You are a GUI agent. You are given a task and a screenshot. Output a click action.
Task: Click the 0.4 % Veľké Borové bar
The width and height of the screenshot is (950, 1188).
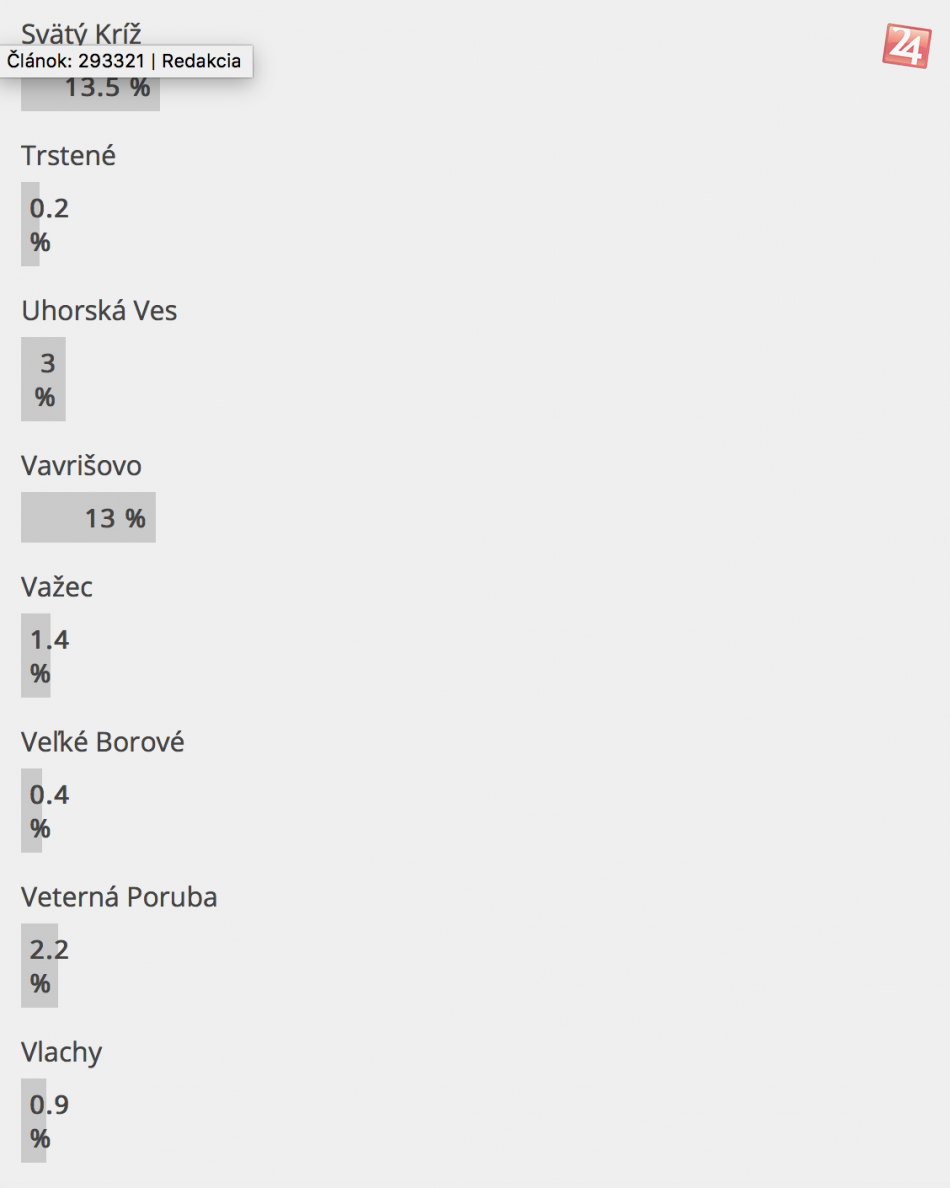tap(31, 810)
